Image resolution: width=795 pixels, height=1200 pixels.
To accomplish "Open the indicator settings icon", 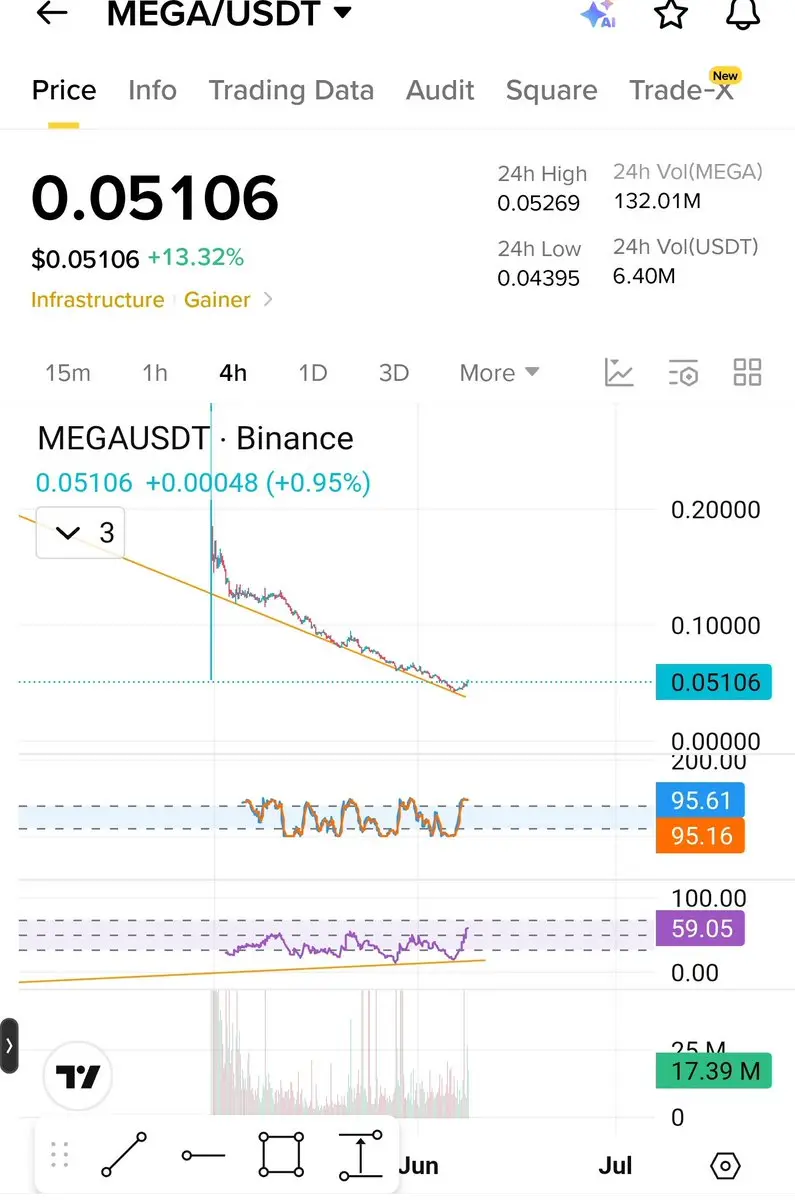I will 683,372.
